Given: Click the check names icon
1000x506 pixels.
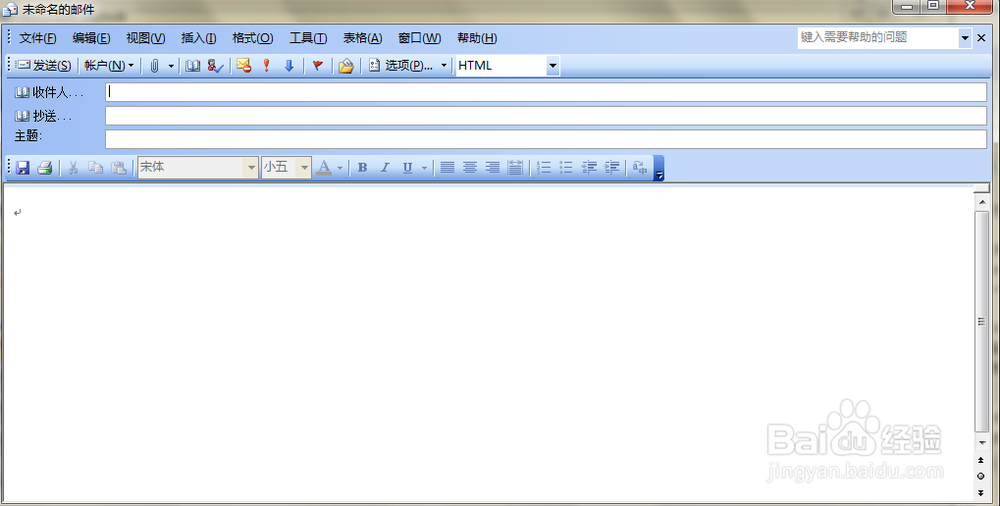Looking at the screenshot, I should click(x=216, y=66).
